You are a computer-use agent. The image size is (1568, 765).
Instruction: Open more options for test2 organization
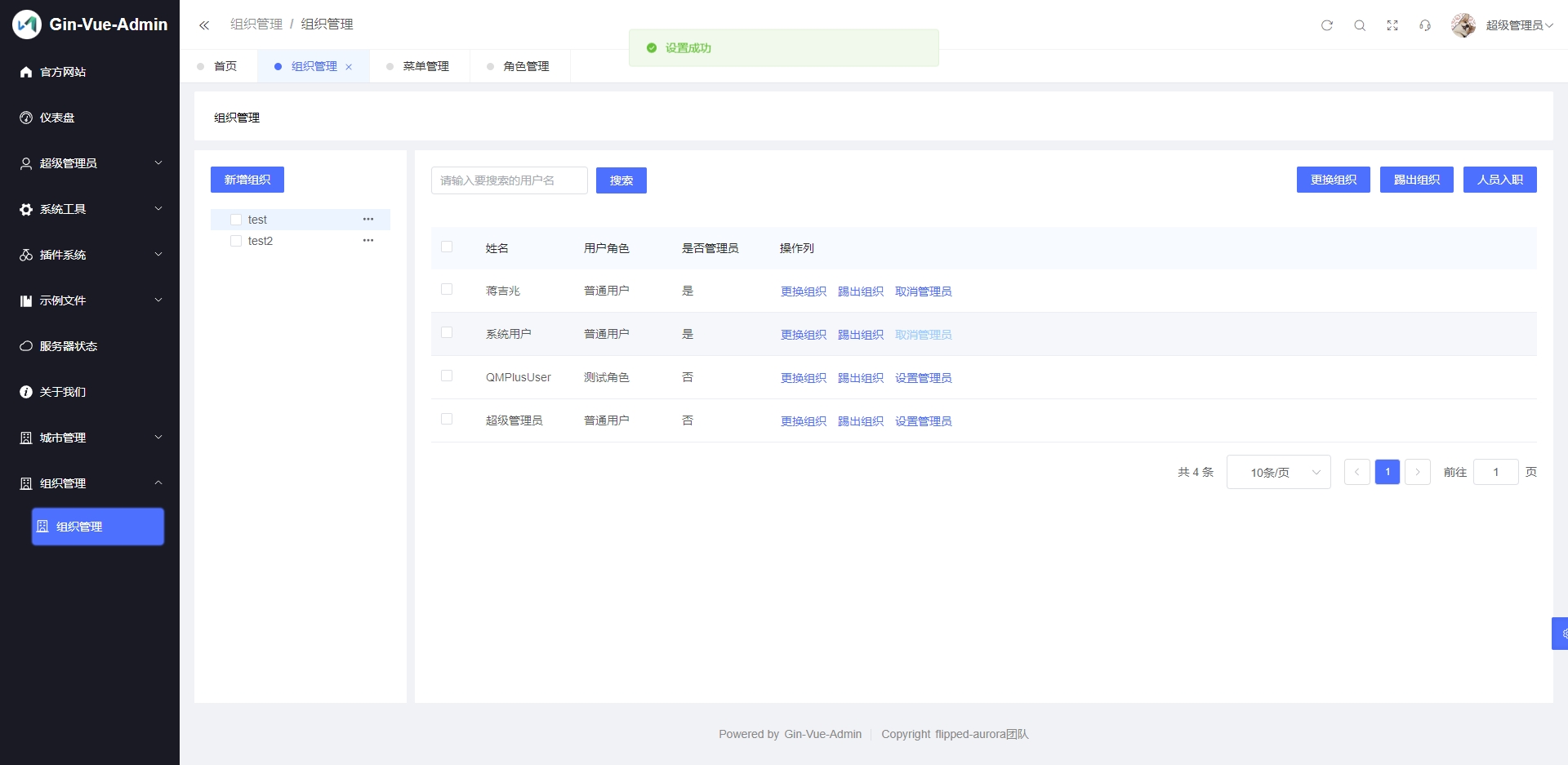pos(368,240)
